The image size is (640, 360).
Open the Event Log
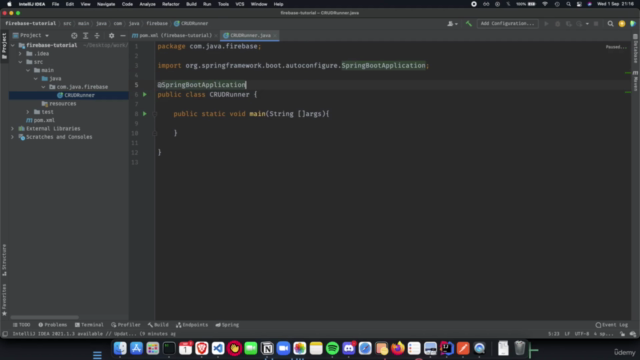[x=611, y=325]
